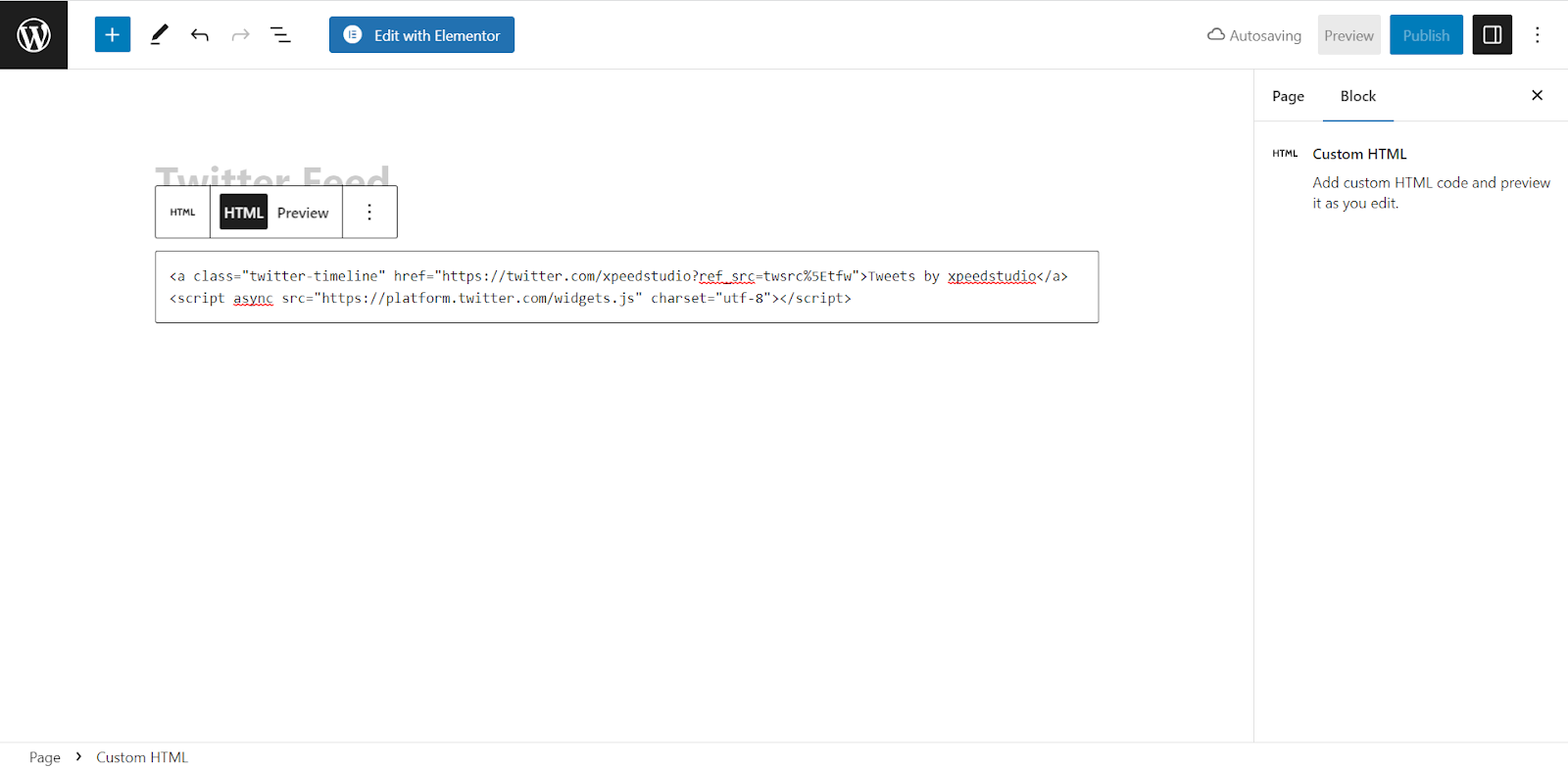Image resolution: width=1568 pixels, height=769 pixels.
Task: Toggle the settings sidebar panel
Action: pos(1492,35)
